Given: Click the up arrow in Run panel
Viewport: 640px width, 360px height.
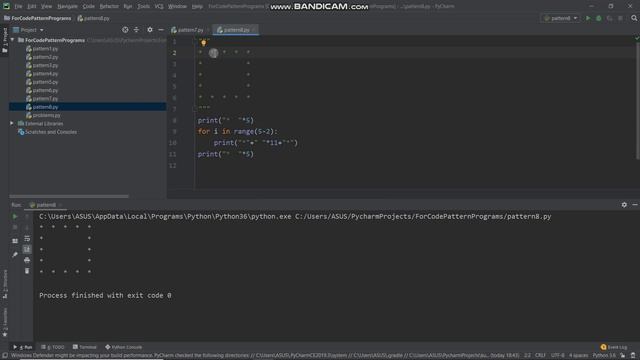Looking at the screenshot, I should (x=27, y=216).
